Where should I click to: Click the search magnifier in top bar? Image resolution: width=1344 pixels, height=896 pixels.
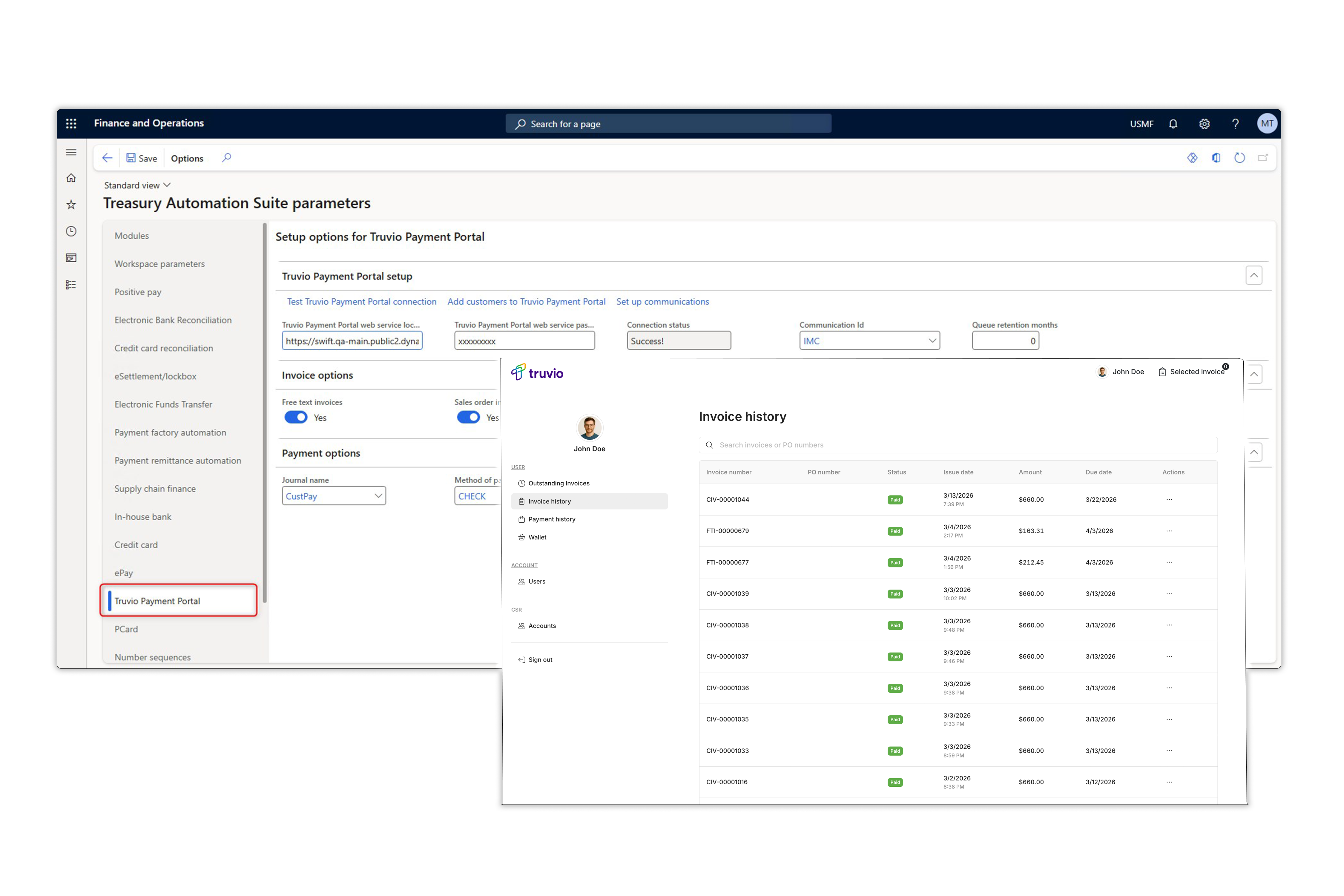pyautogui.click(x=520, y=124)
